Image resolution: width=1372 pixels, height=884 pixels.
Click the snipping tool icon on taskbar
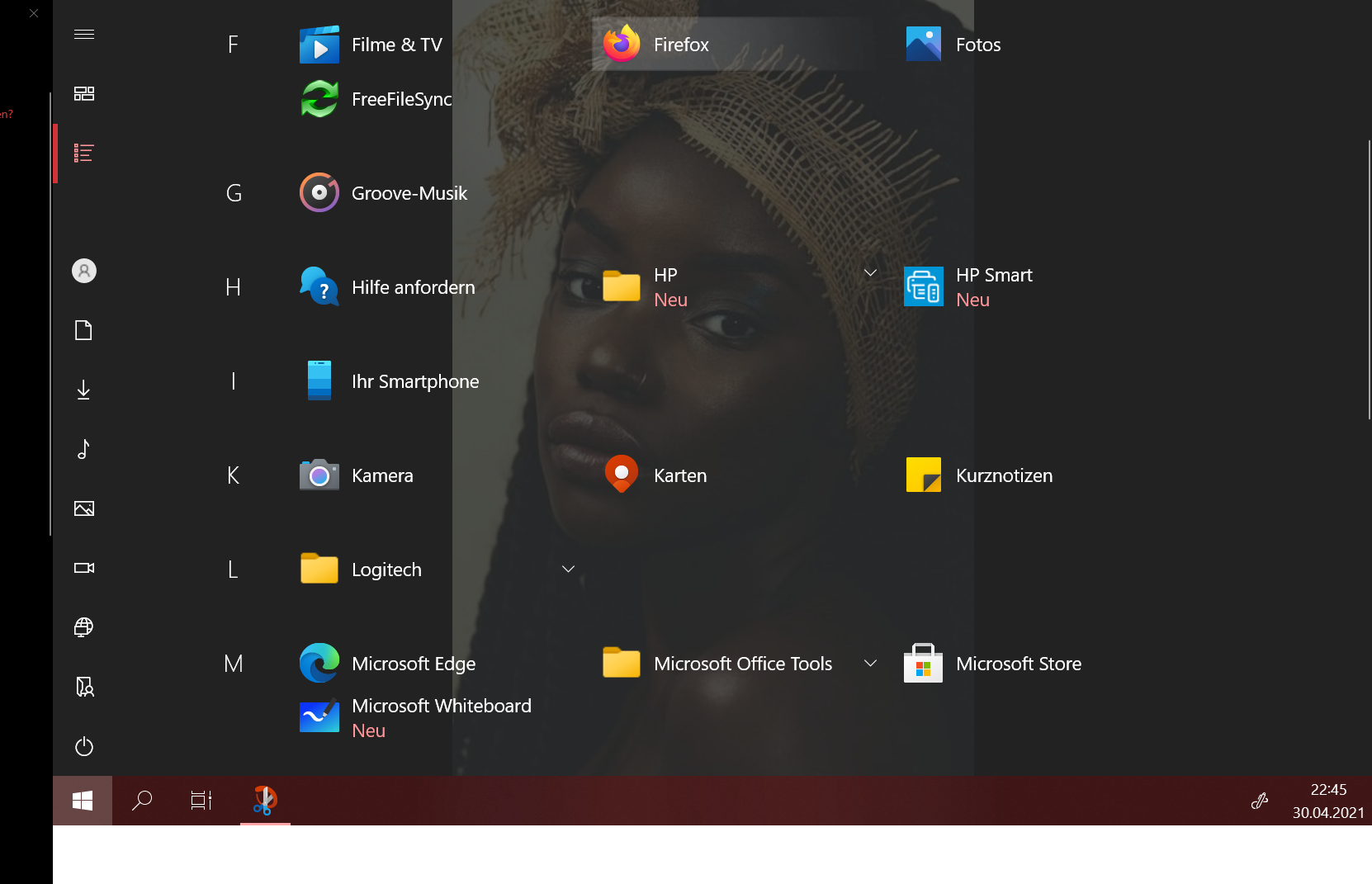tap(265, 801)
